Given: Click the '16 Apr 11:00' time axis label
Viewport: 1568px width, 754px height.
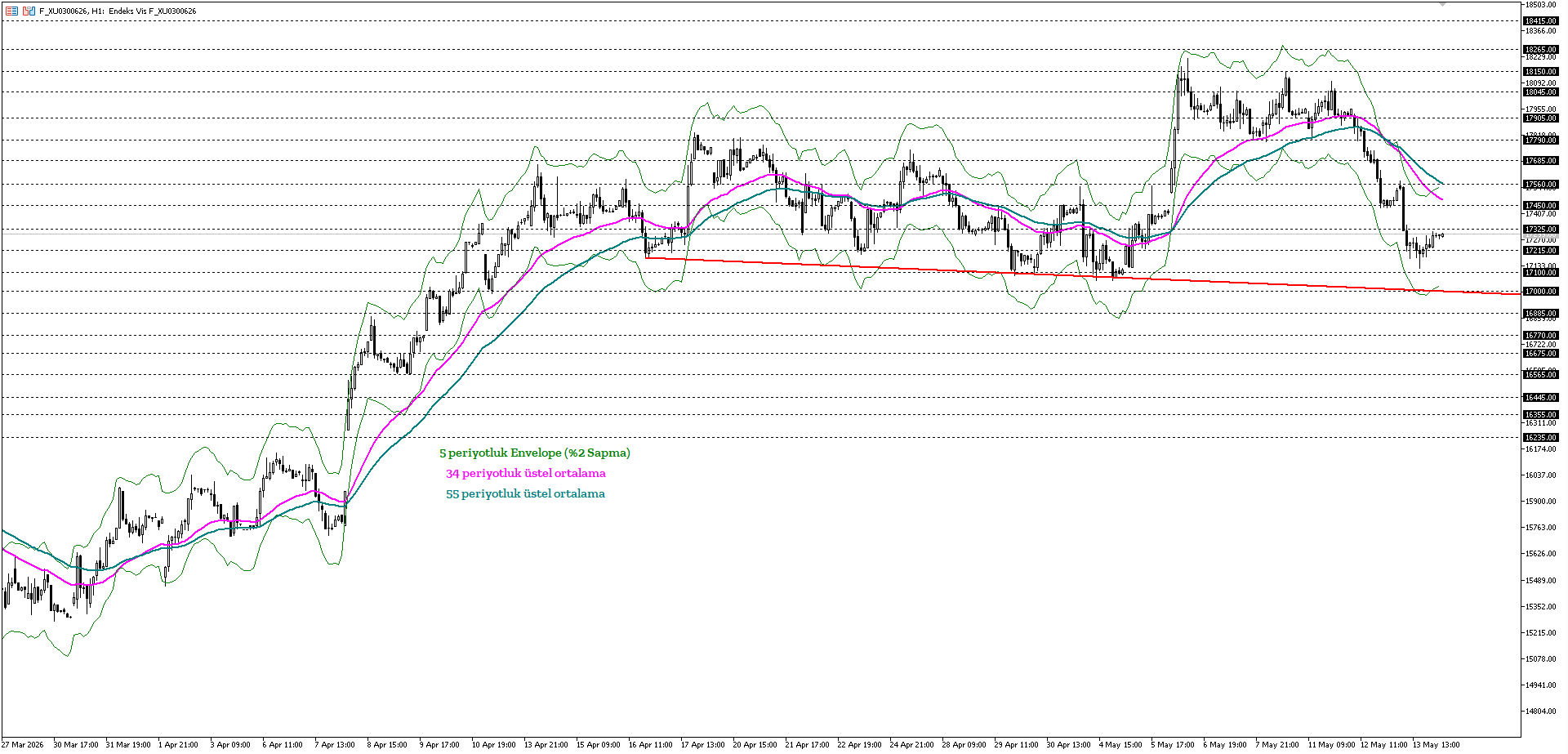Looking at the screenshot, I should (x=650, y=745).
